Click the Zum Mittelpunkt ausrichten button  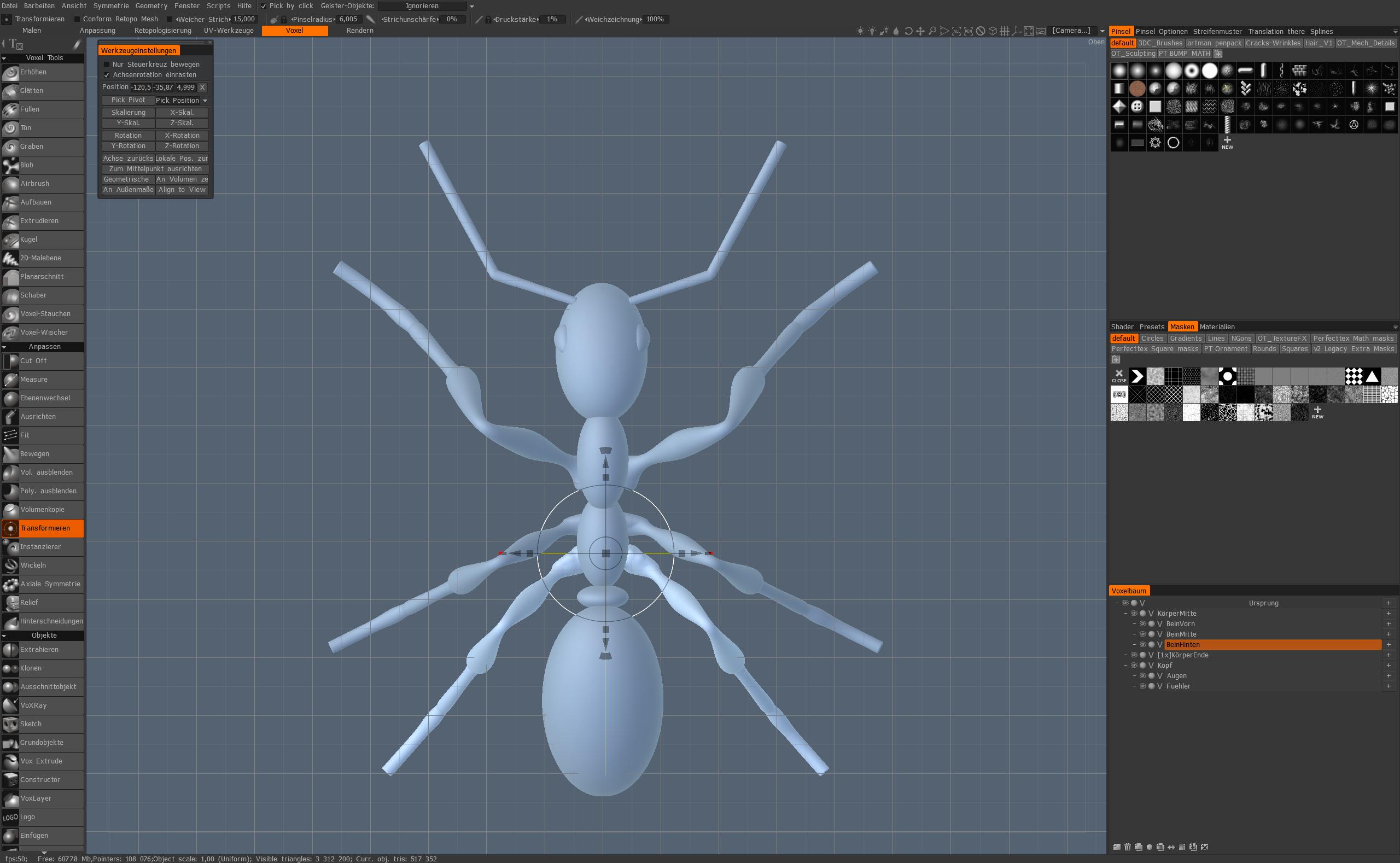coord(155,169)
